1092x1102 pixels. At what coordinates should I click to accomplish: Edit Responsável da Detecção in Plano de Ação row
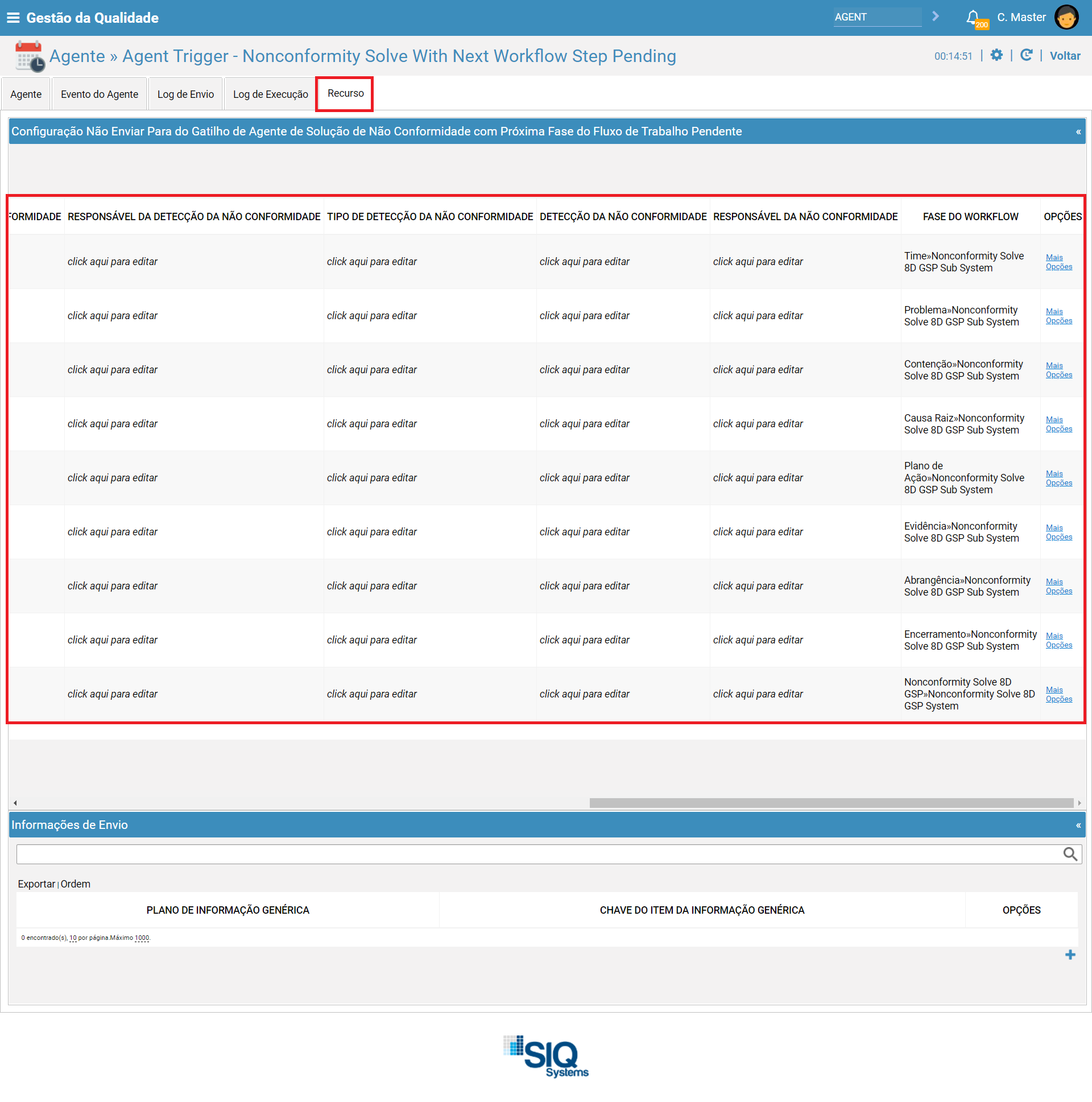(x=113, y=478)
